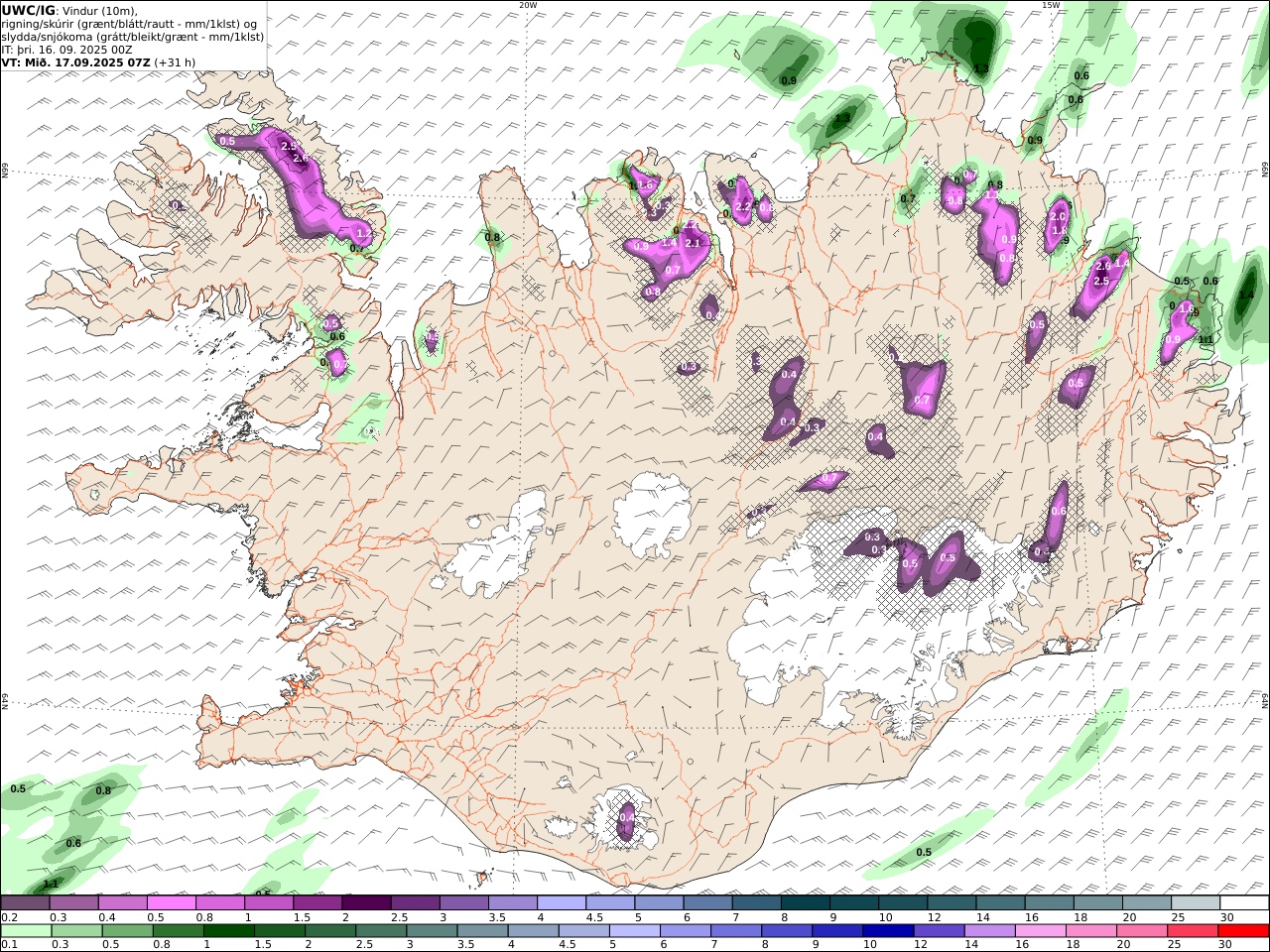The image size is (1270, 952).
Task: Click the init time 'IT: þri. 16. 09. 2025 00Z'
Action: (x=67, y=49)
